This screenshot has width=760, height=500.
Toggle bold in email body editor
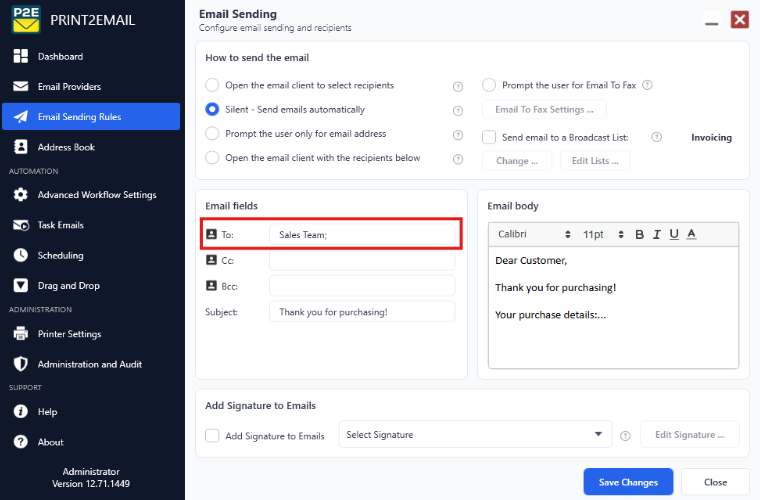pyautogui.click(x=639, y=234)
